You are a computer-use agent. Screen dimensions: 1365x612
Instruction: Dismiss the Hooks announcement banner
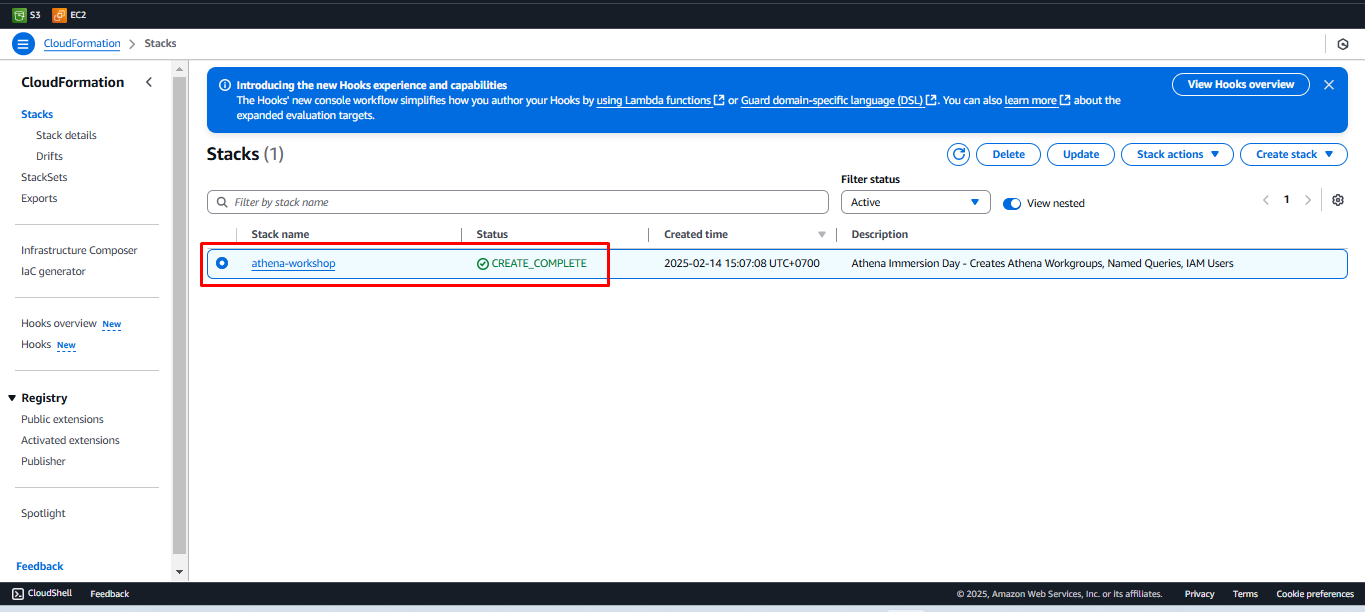click(x=1329, y=85)
